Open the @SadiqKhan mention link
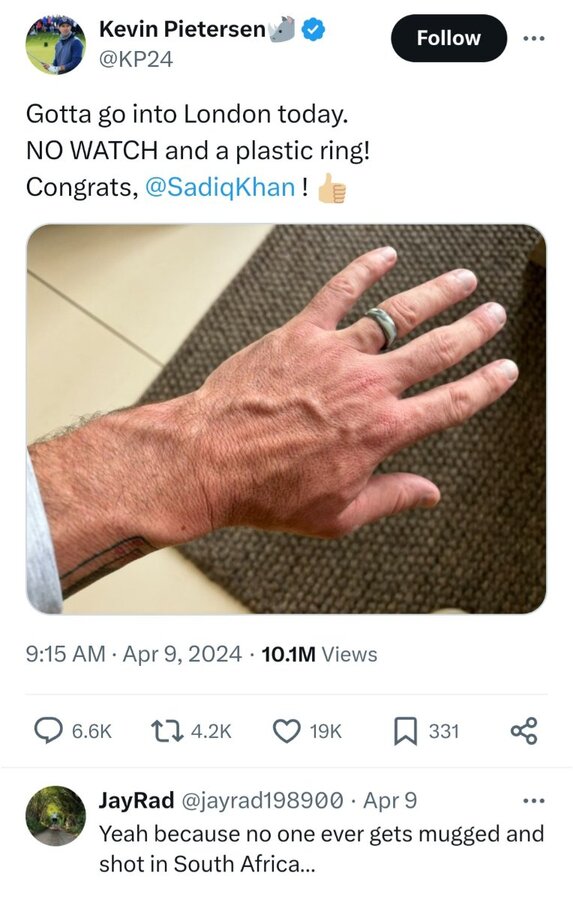The image size is (573, 900). coord(220,187)
